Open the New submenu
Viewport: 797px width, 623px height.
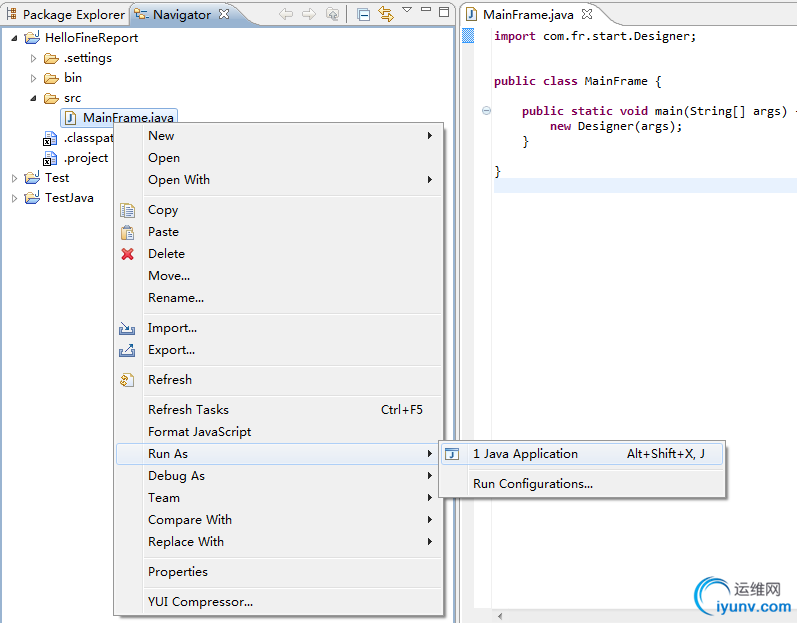(280, 136)
